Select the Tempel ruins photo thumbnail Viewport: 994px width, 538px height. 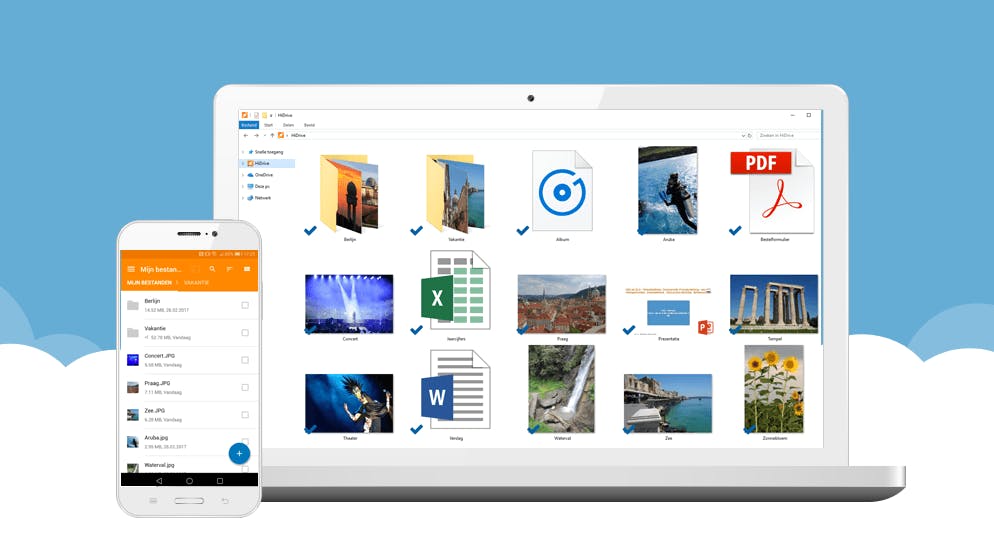point(774,304)
